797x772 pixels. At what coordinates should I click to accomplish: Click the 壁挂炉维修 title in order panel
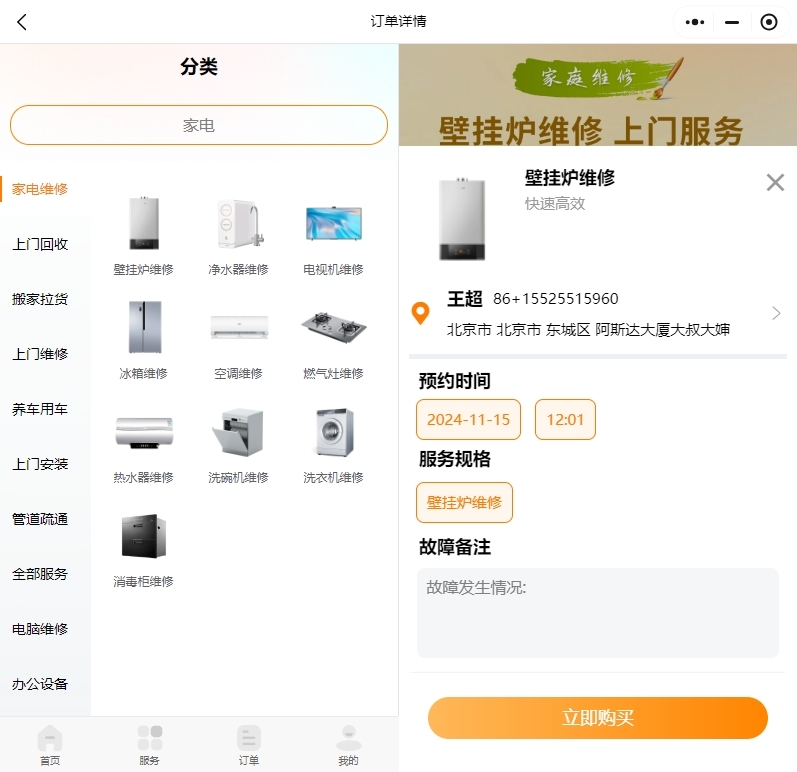tap(570, 178)
